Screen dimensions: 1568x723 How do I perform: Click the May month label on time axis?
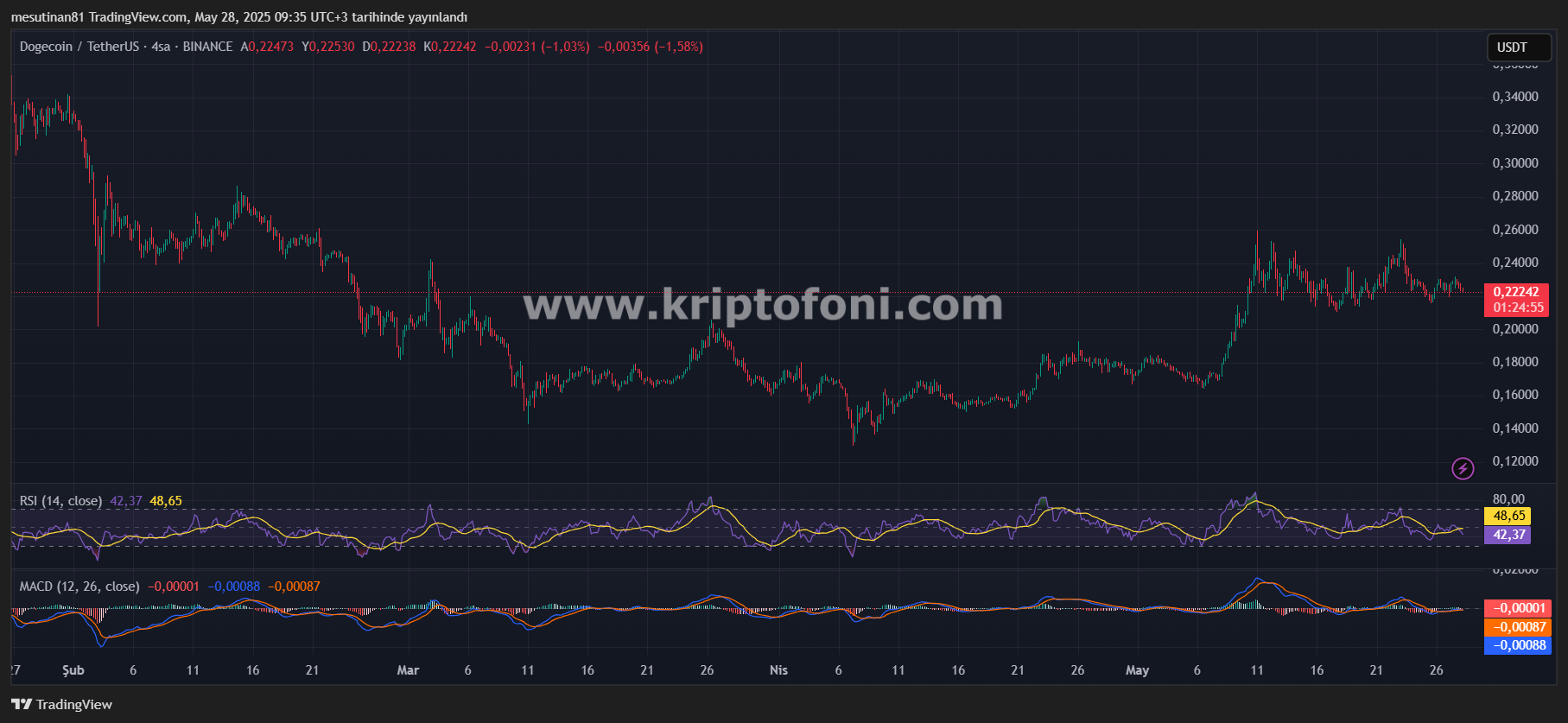pyautogui.click(x=1137, y=670)
